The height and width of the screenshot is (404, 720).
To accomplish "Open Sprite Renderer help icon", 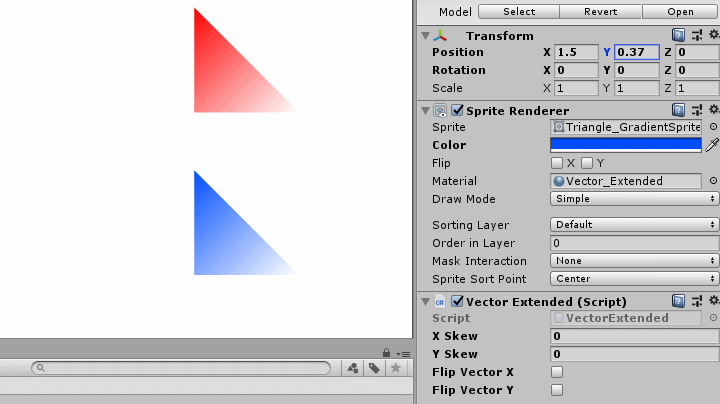I will pos(678,110).
